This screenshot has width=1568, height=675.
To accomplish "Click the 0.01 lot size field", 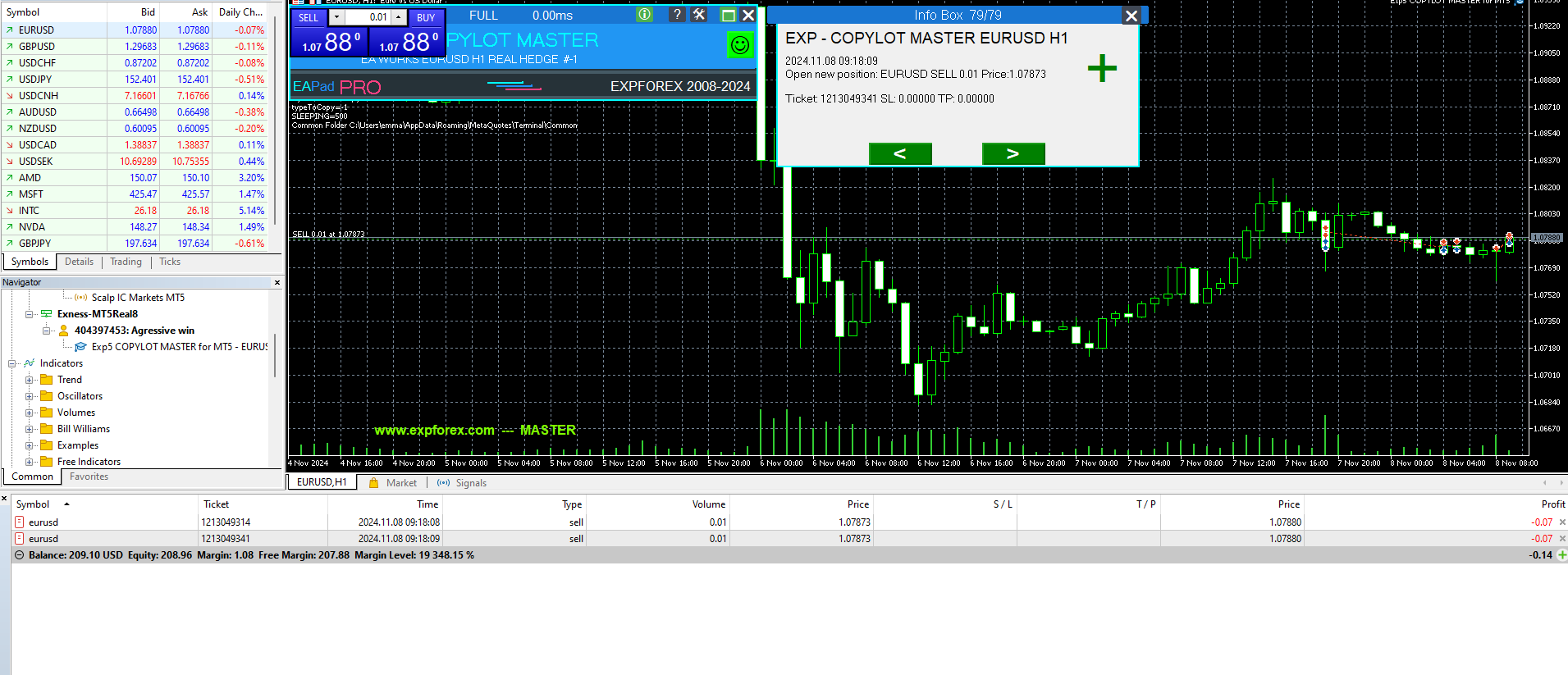I will (x=368, y=17).
